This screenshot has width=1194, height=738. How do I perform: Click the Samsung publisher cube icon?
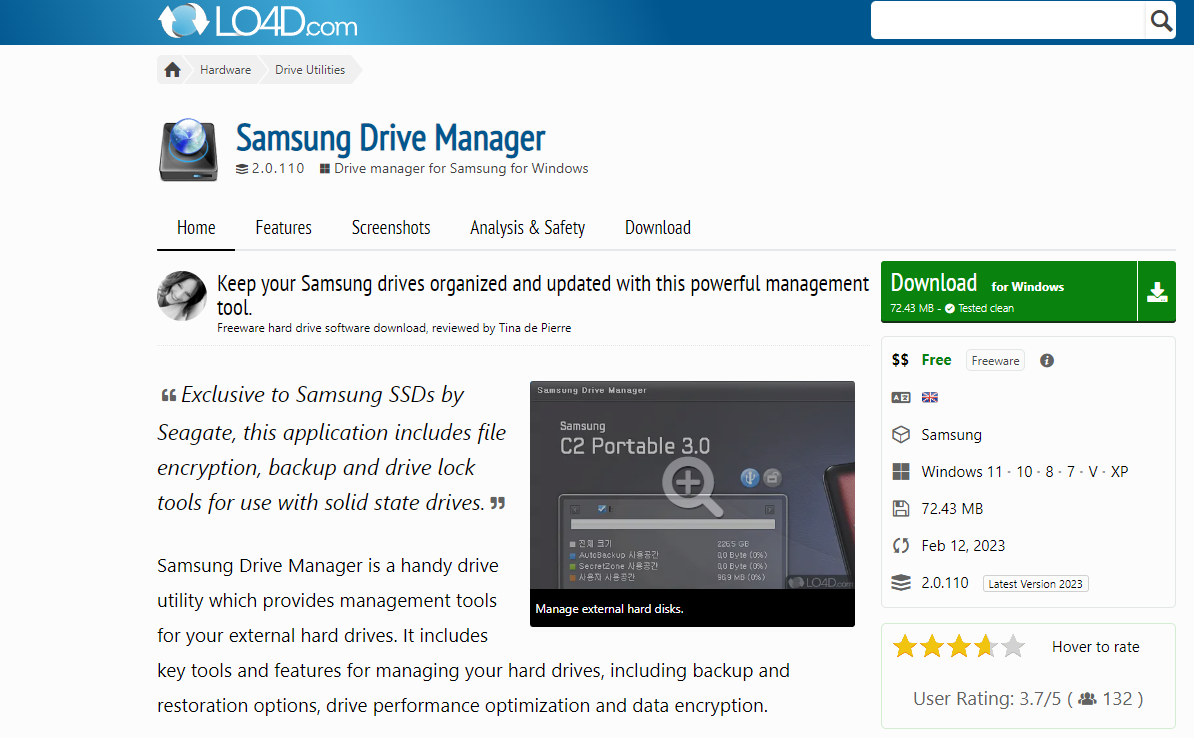coord(900,435)
